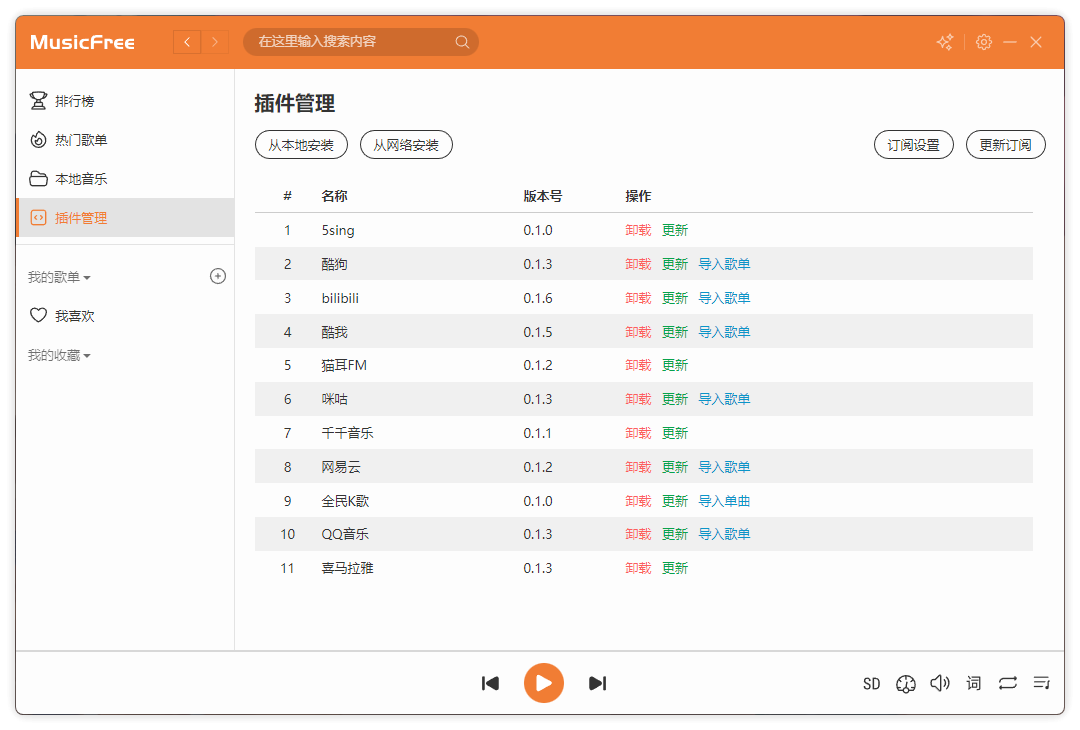Expand the 我的收藏 section
This screenshot has width=1080, height=730.
pos(59,355)
